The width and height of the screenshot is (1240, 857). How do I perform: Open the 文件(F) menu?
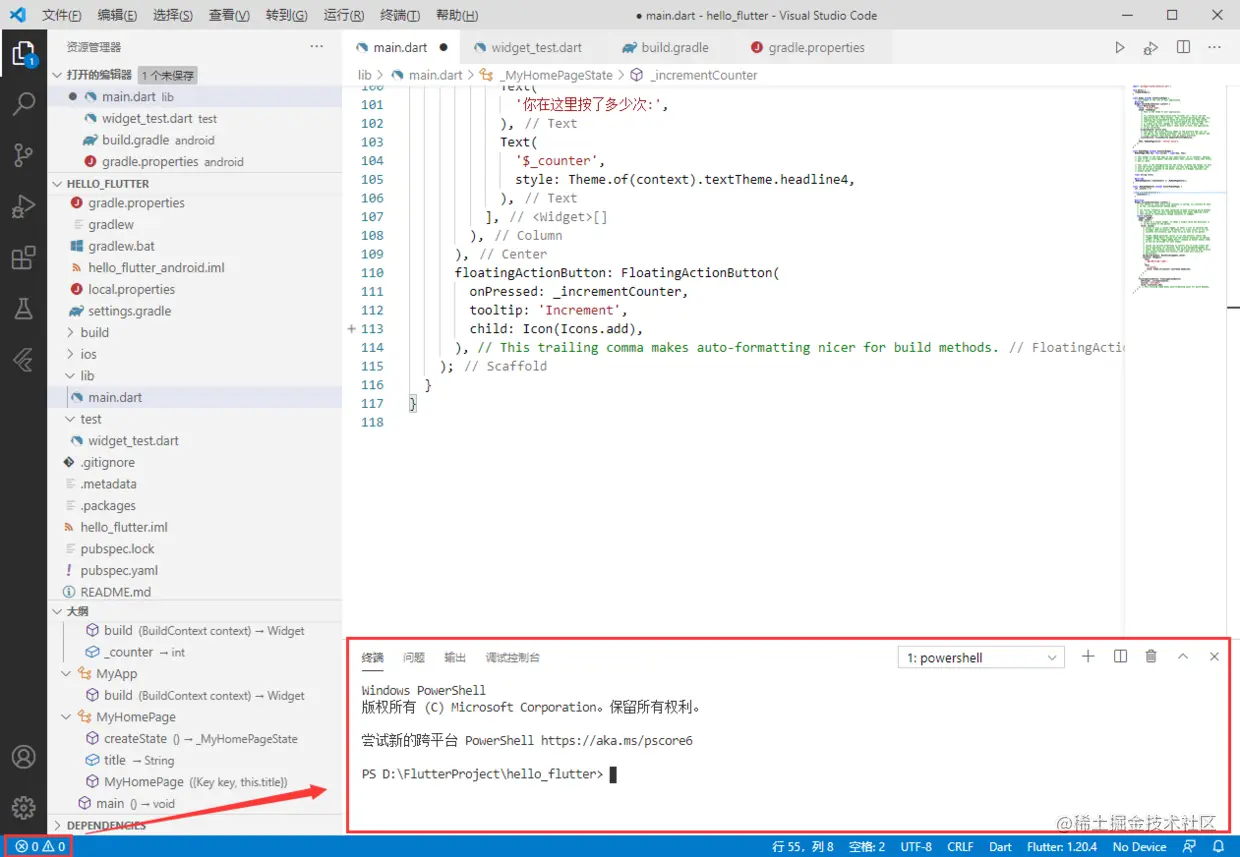click(x=62, y=16)
